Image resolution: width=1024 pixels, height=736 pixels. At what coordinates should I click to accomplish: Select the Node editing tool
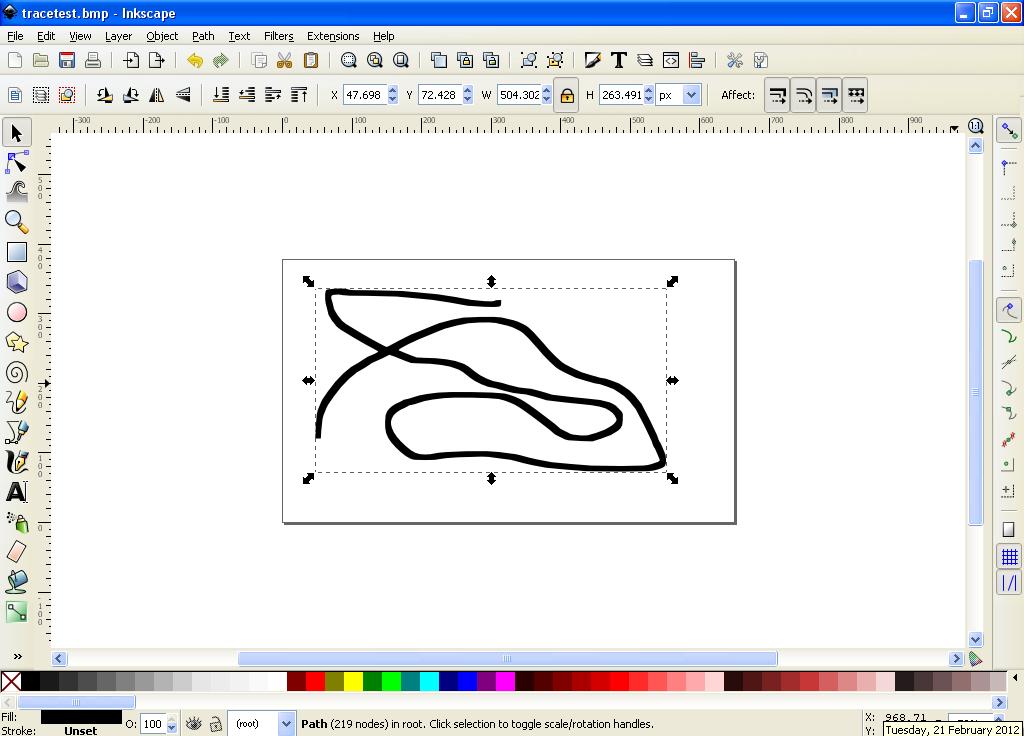coord(16,162)
